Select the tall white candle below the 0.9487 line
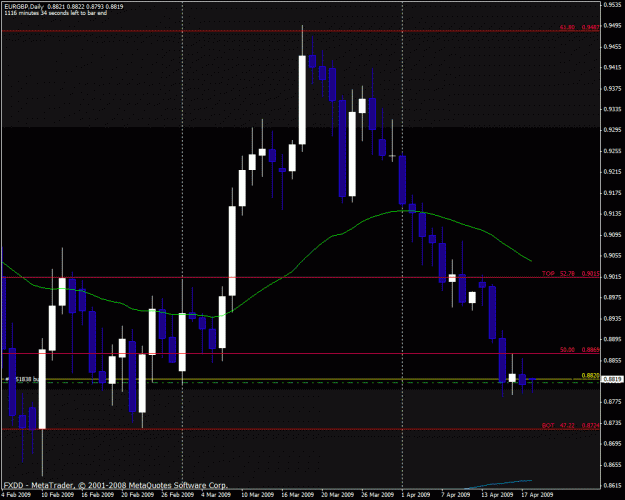The height and width of the screenshot is (500, 625). (303, 100)
